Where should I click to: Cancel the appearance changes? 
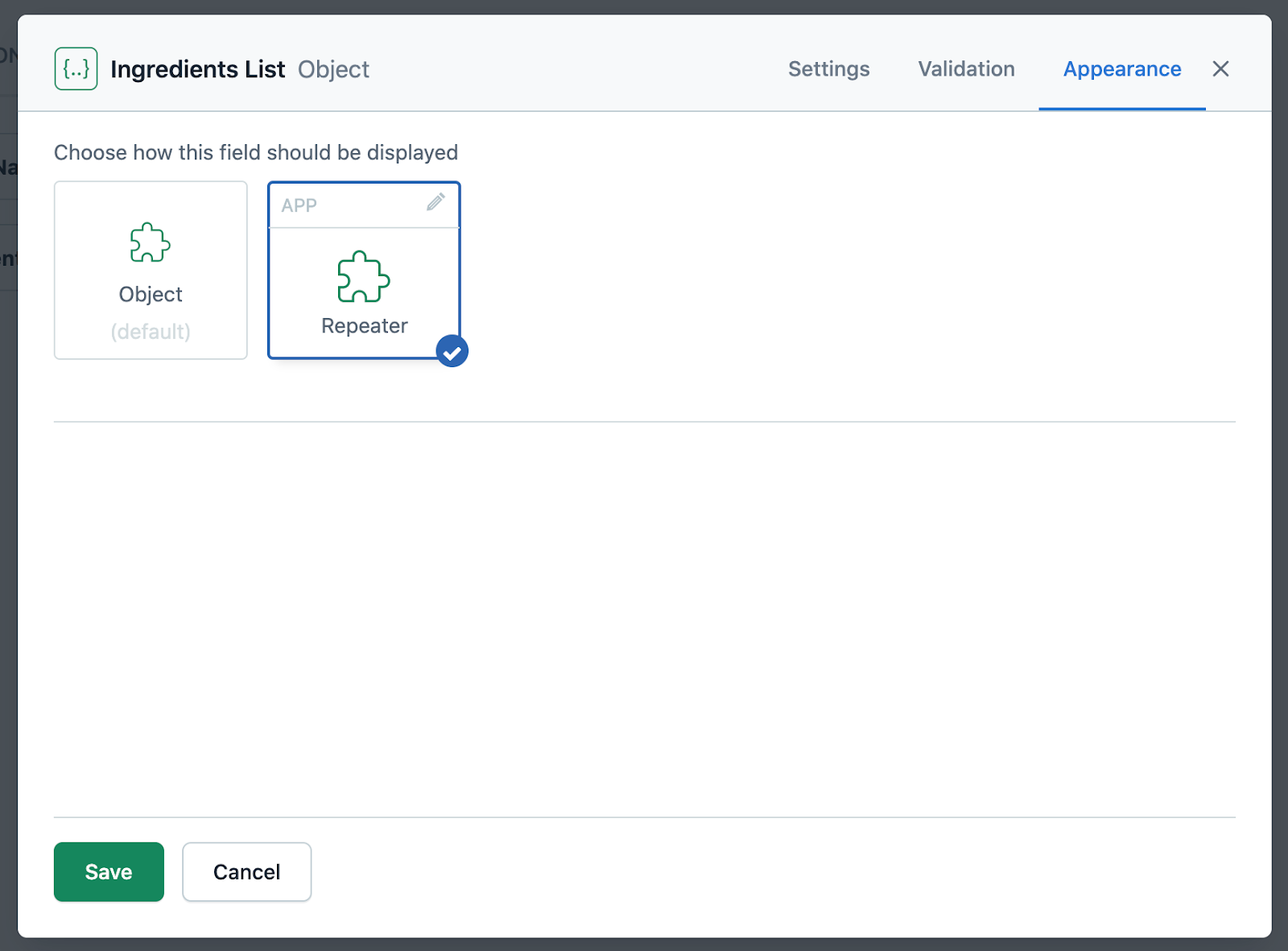point(246,871)
